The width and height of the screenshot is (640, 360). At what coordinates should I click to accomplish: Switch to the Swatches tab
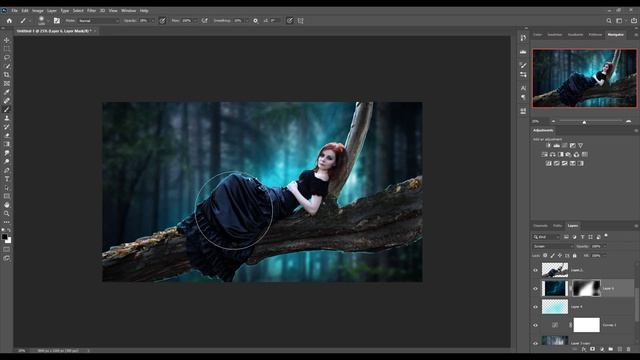point(555,35)
